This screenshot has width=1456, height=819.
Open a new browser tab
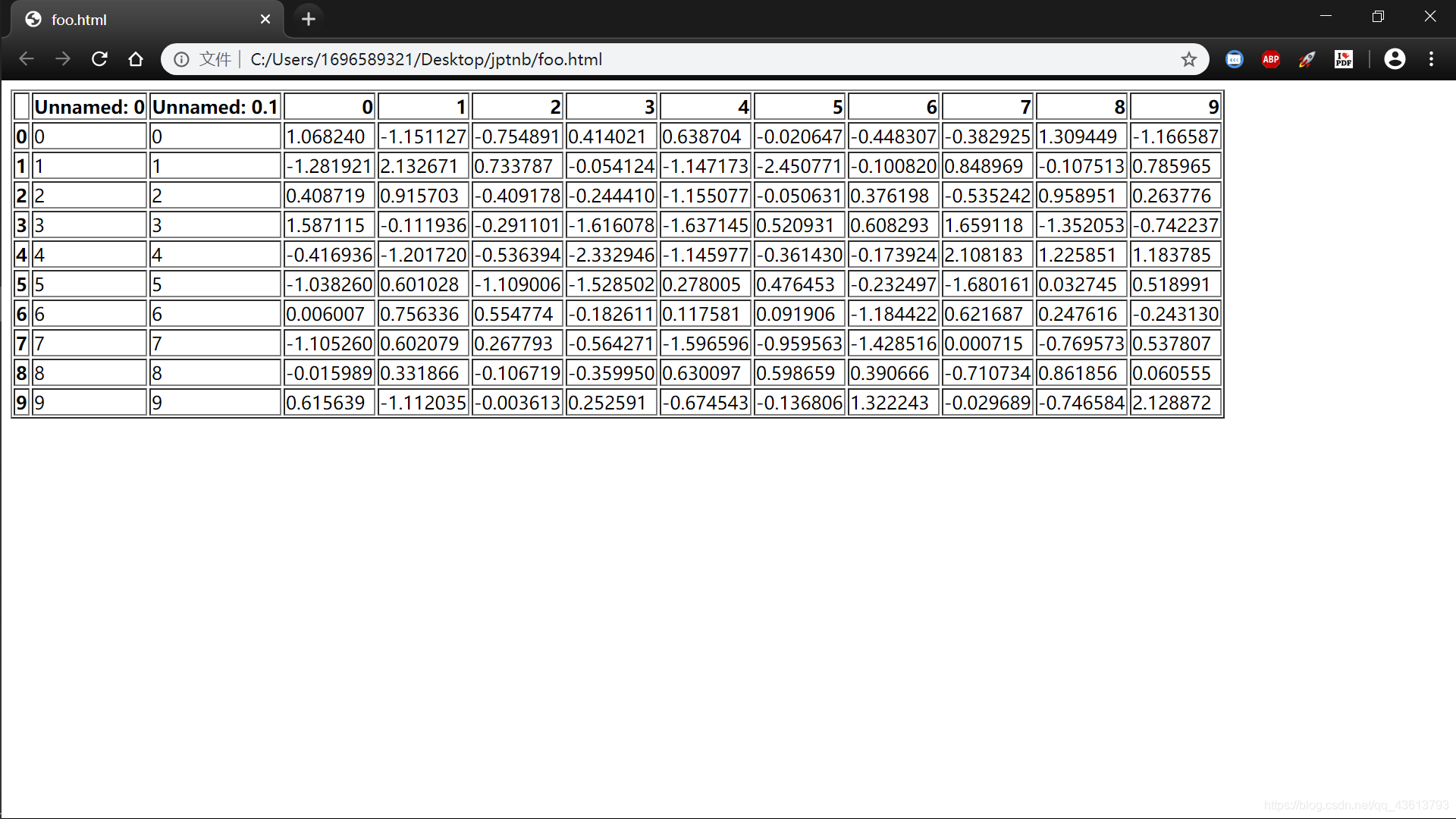[308, 19]
